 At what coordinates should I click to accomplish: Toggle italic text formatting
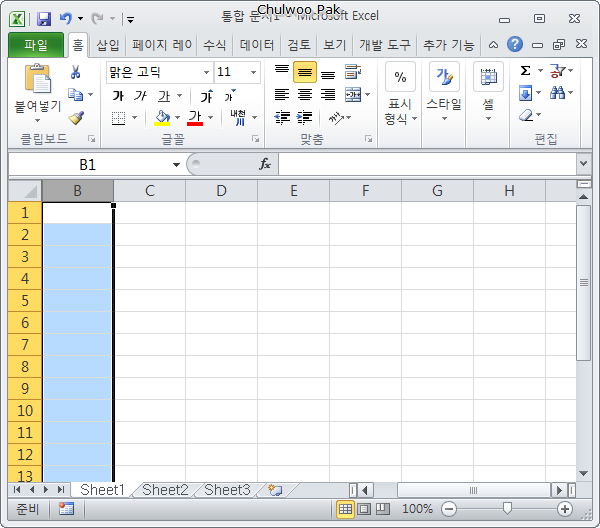click(140, 96)
